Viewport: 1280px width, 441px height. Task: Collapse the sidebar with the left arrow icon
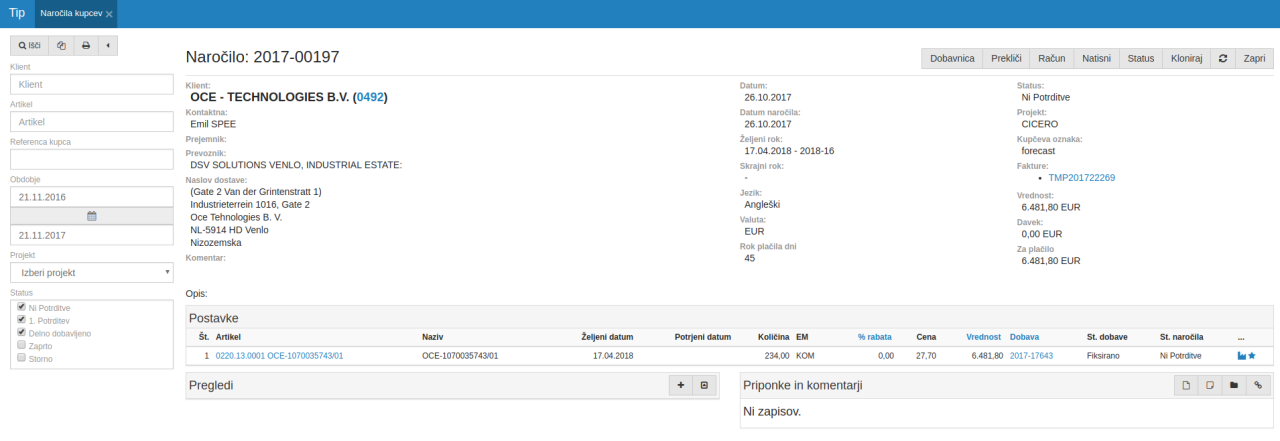107,46
